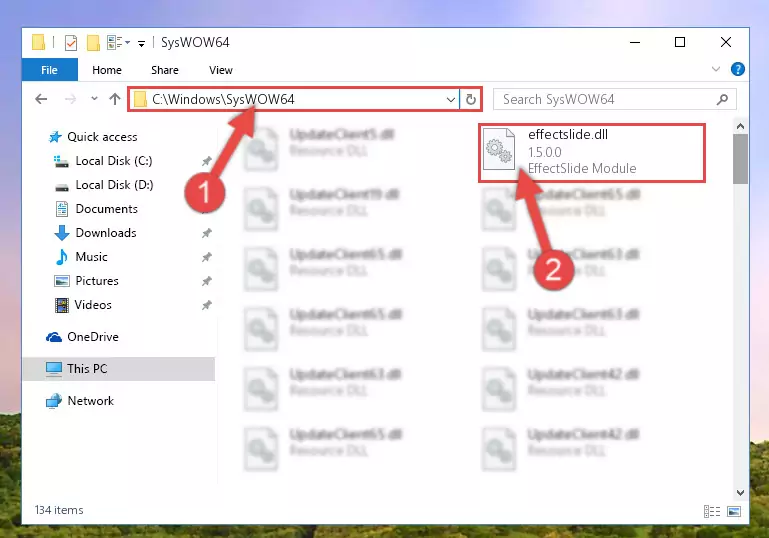
Task: Click the vertical scrollbar thumb
Action: [740, 159]
